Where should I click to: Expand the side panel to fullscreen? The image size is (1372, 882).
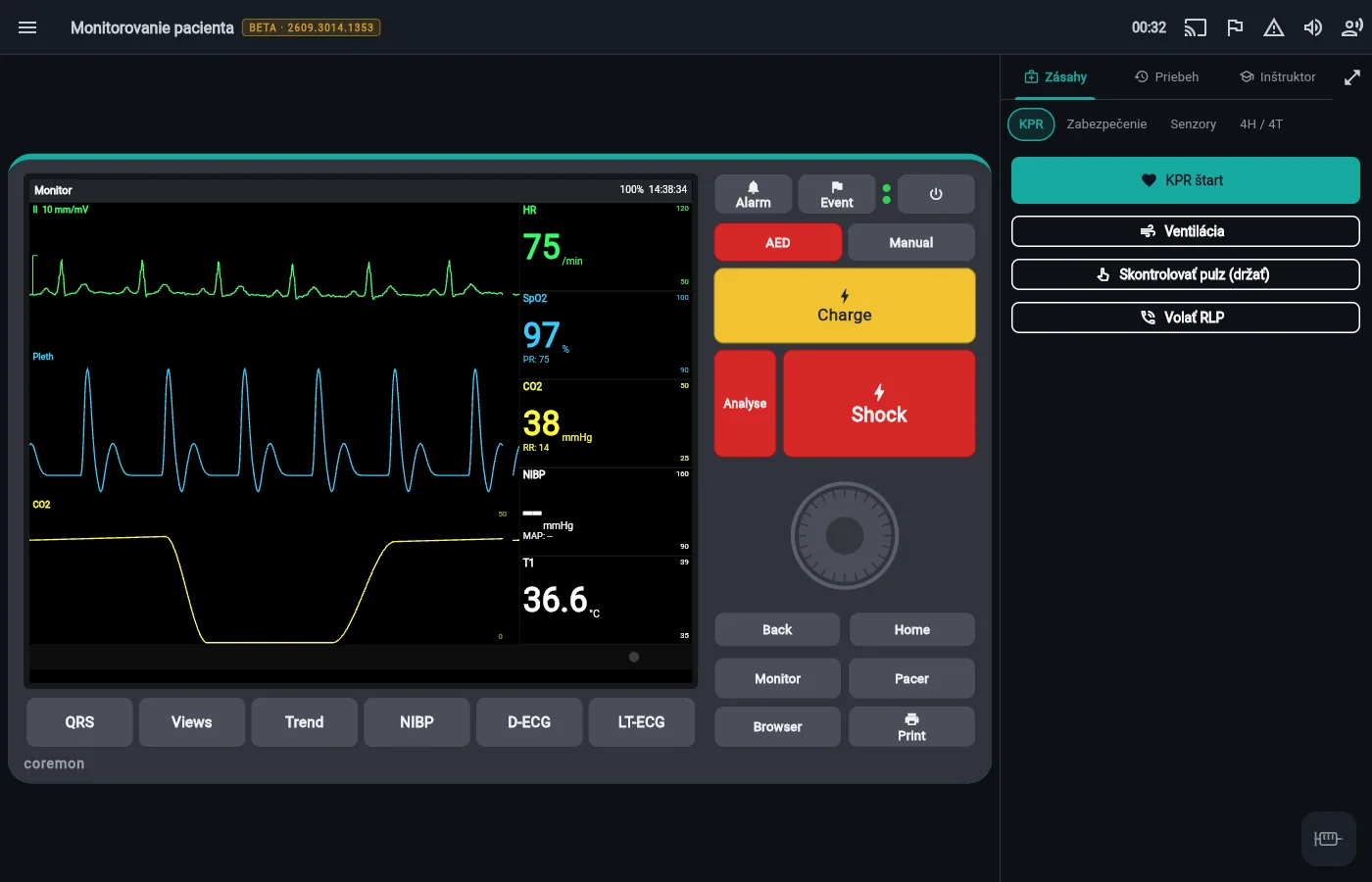tap(1352, 76)
